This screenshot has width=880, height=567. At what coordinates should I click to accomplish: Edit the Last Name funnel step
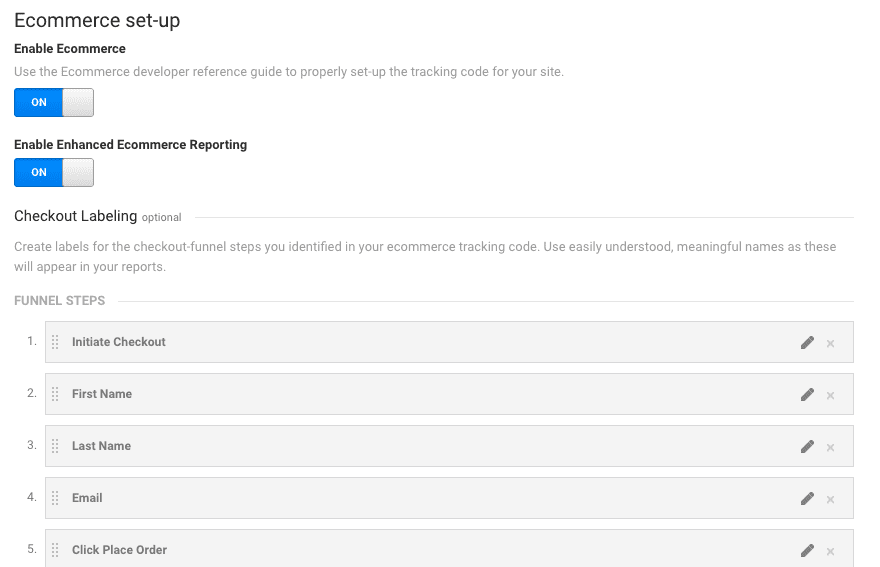[x=807, y=446]
